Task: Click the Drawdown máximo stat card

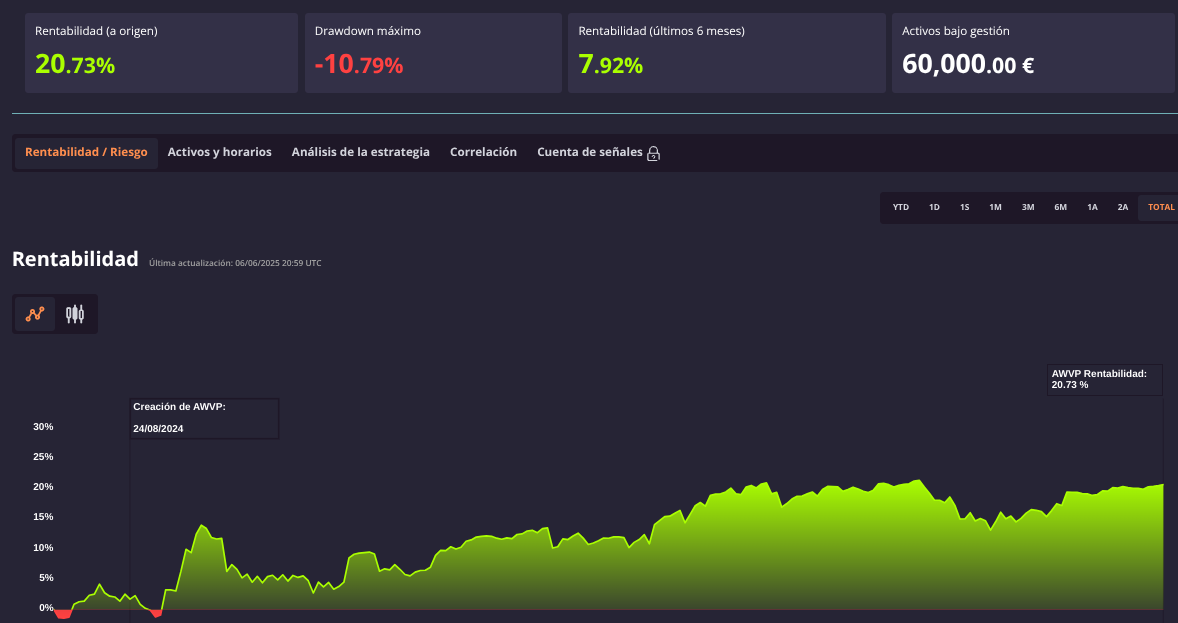Action: [x=433, y=53]
